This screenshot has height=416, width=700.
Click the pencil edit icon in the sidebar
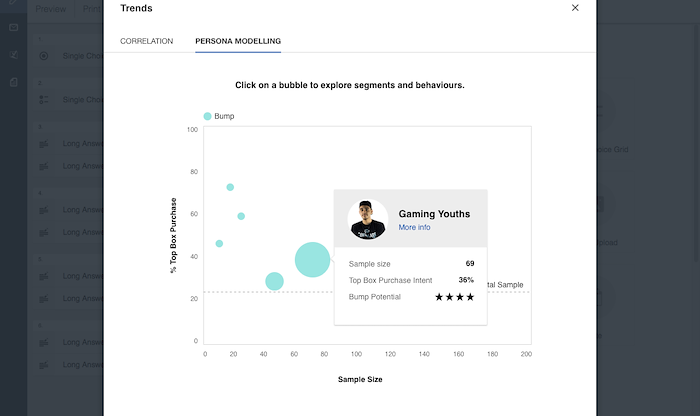click(12, 2)
